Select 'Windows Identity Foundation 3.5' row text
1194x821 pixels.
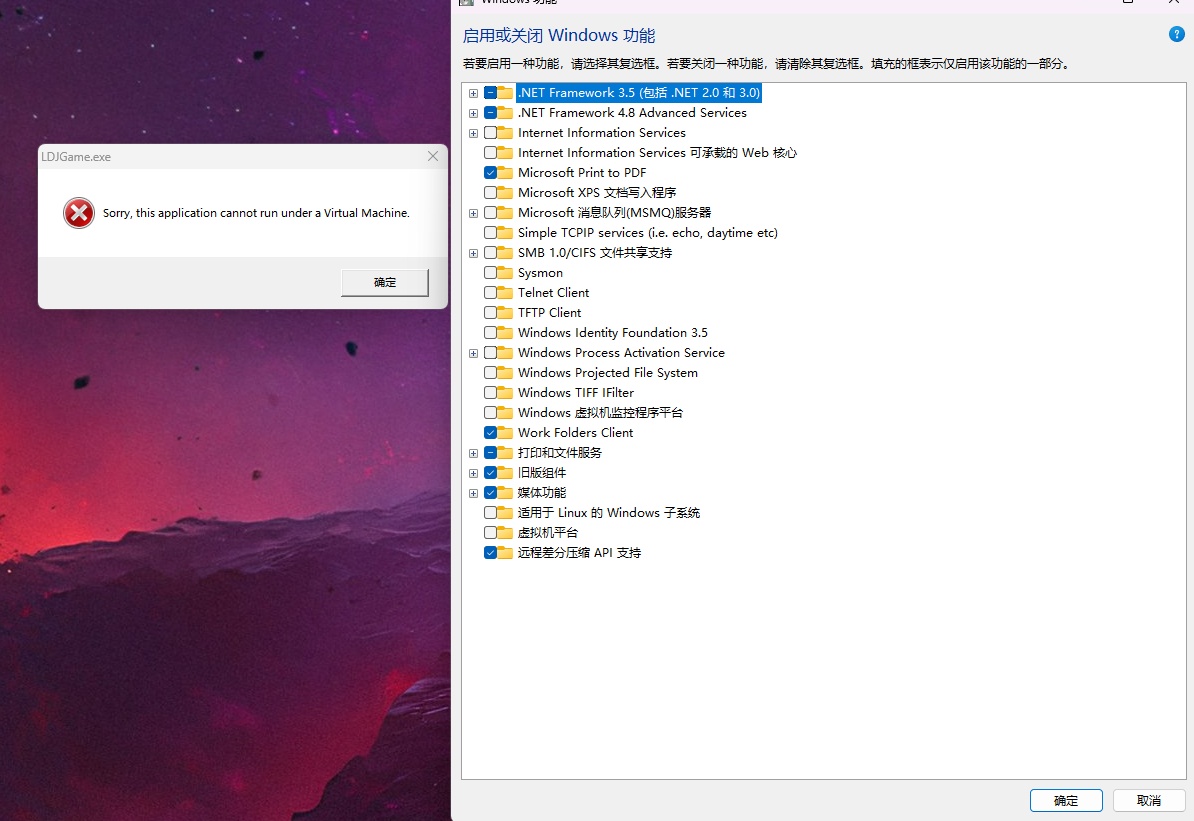[x=613, y=333]
